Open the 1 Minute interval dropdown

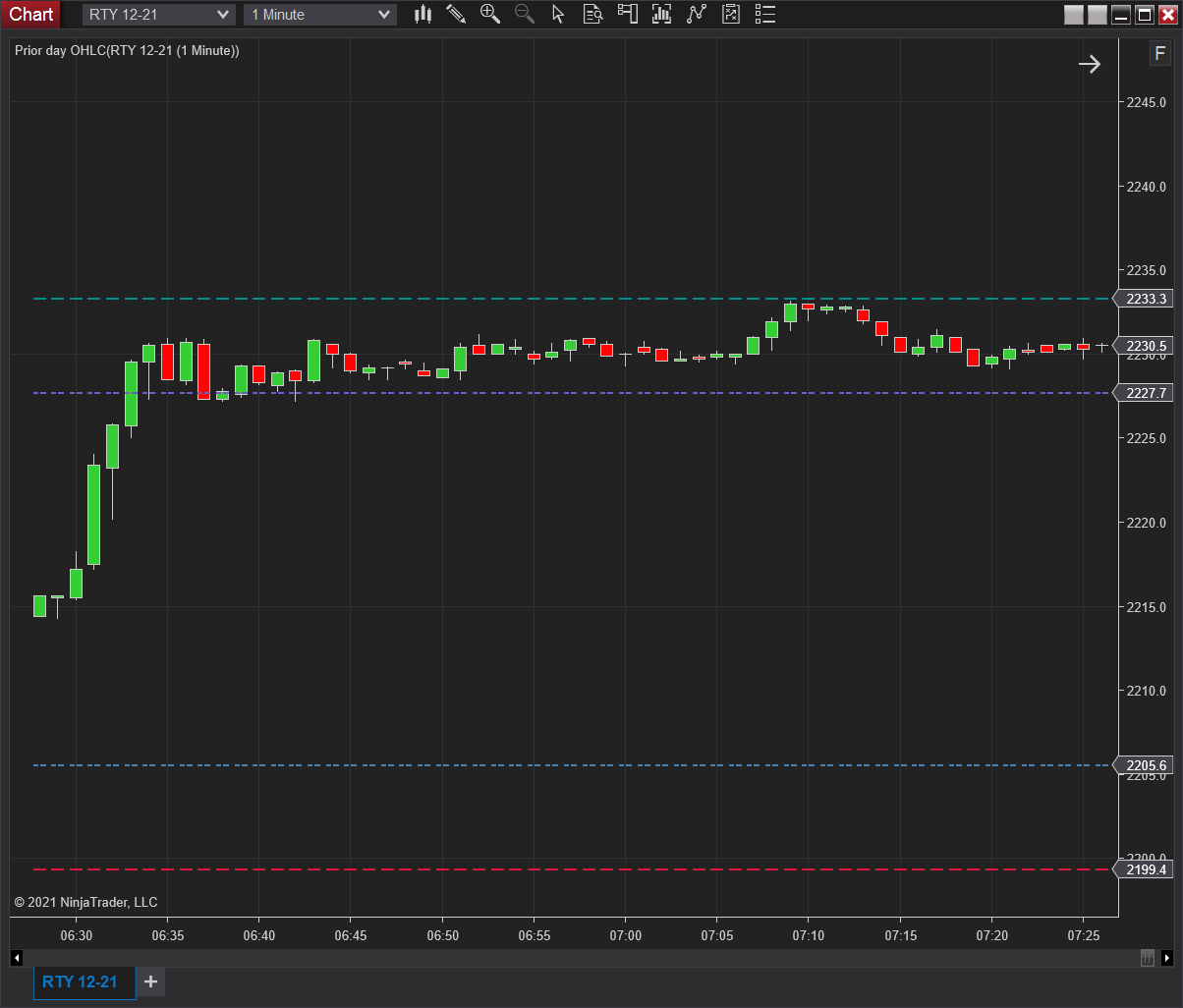[x=320, y=15]
